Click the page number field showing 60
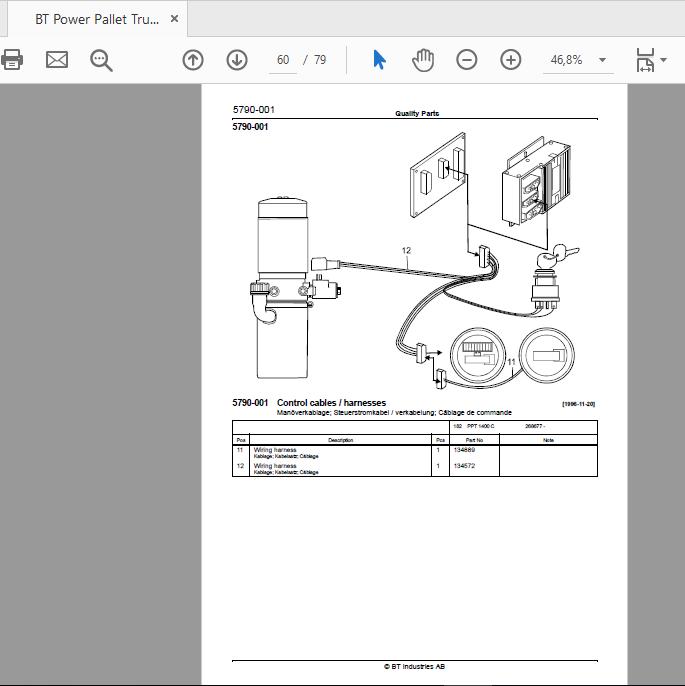Screen dimensions: 685x686 [x=283, y=60]
